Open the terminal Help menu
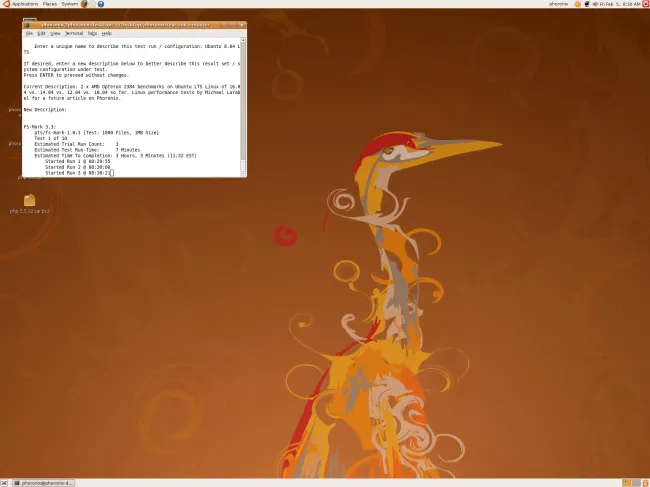The width and height of the screenshot is (650, 487). pyautogui.click(x=106, y=33)
